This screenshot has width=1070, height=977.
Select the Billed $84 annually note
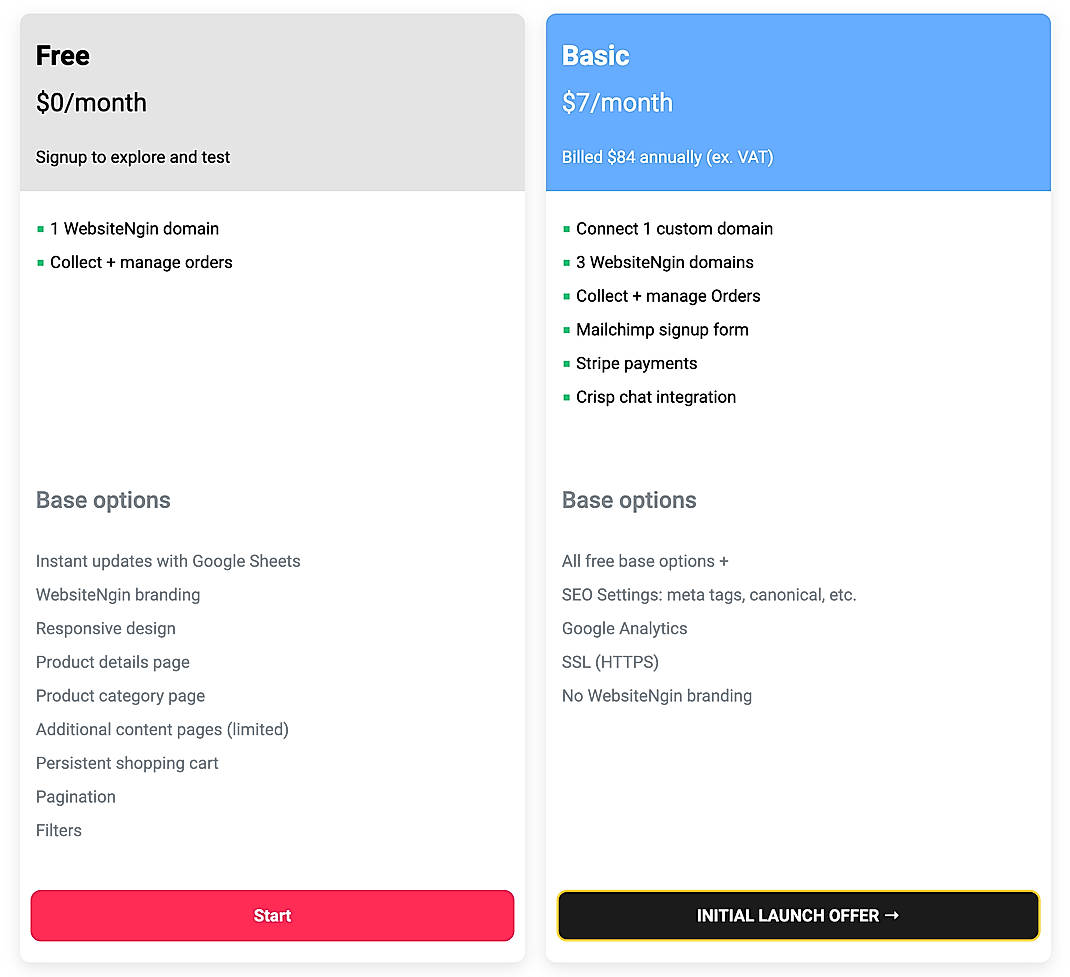pos(667,157)
